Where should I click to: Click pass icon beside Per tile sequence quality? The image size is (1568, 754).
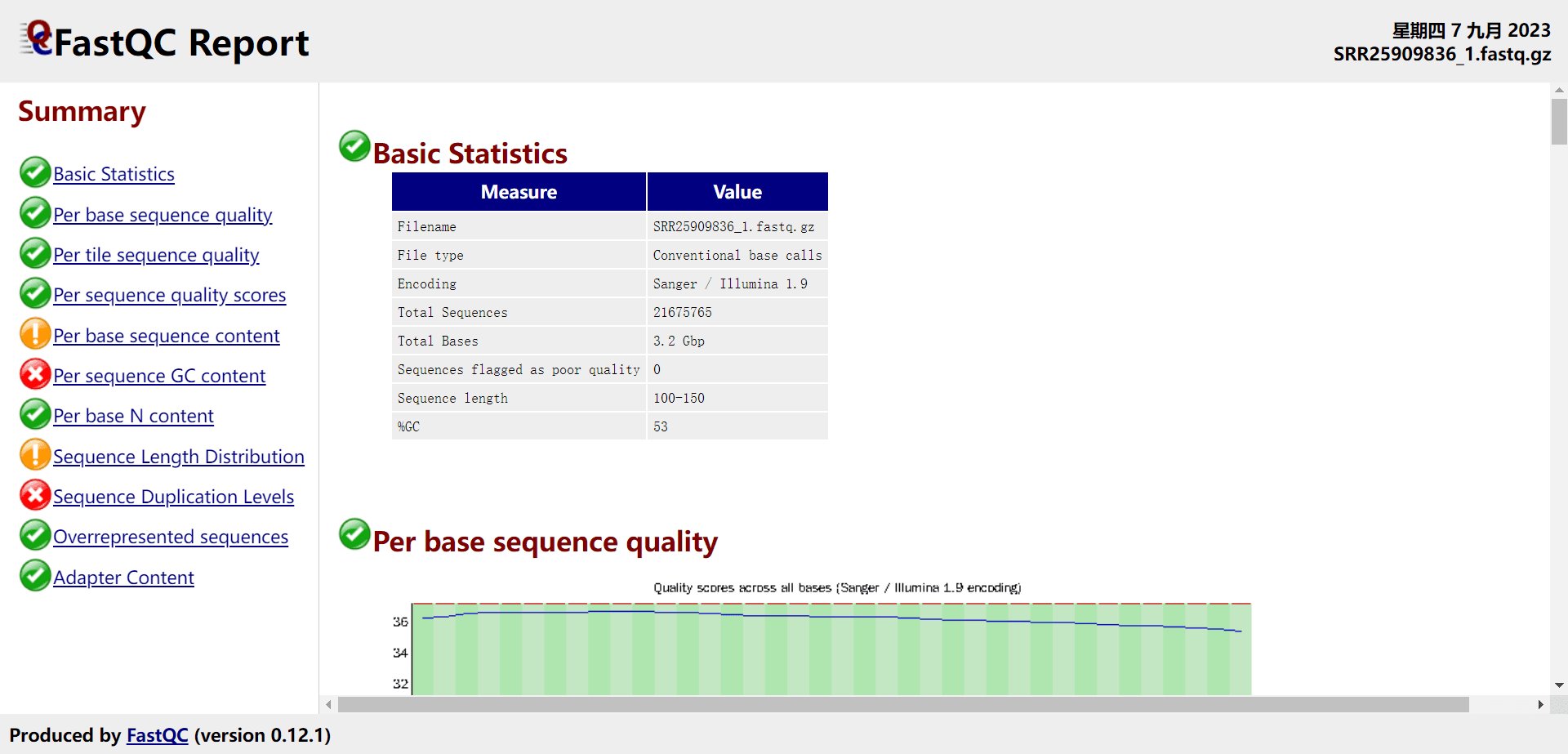pyautogui.click(x=35, y=253)
